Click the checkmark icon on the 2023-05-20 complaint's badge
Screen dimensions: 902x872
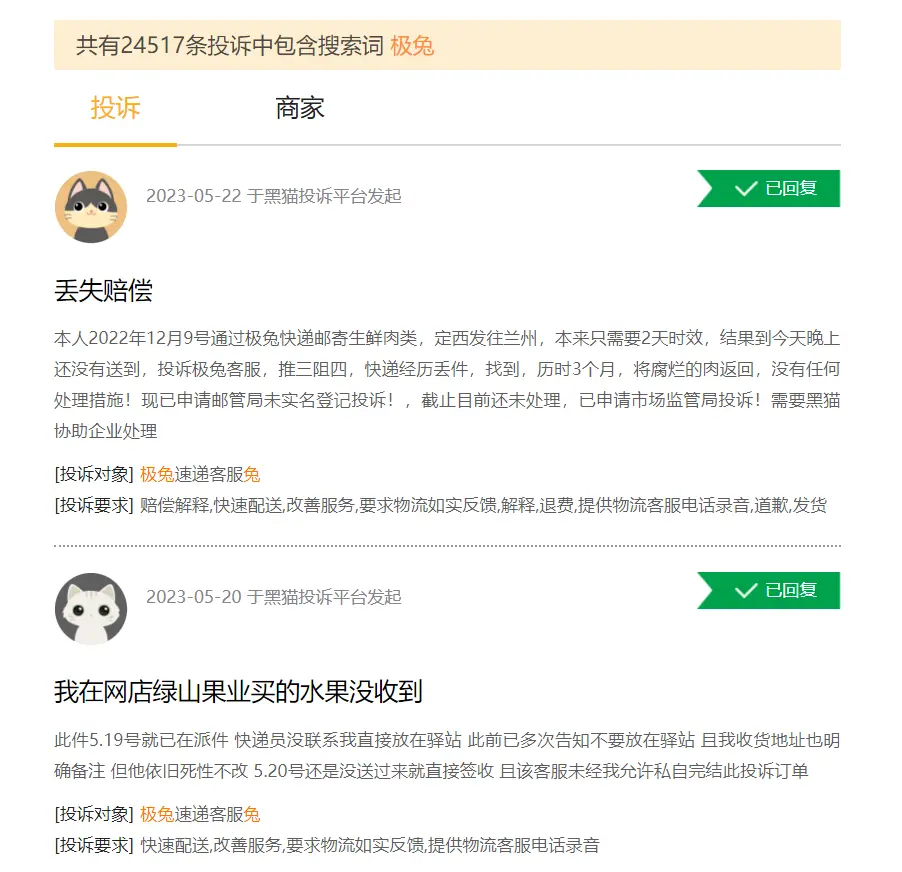746,591
